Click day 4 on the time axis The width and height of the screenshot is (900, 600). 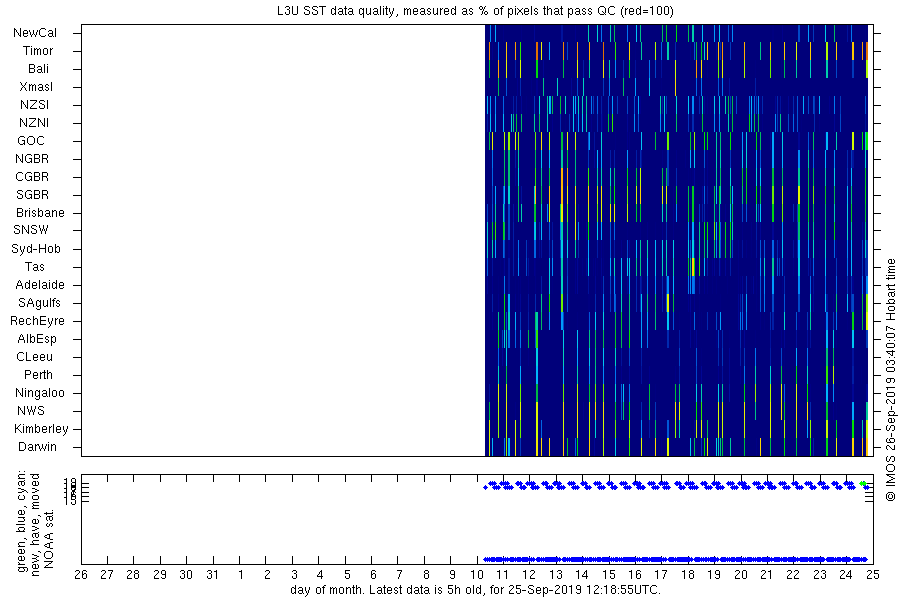coord(320,575)
